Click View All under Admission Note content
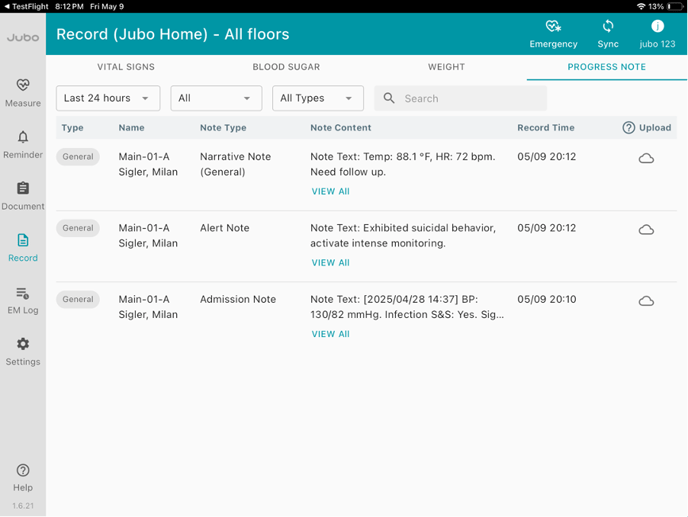This screenshot has width=688, height=517. [x=330, y=334]
